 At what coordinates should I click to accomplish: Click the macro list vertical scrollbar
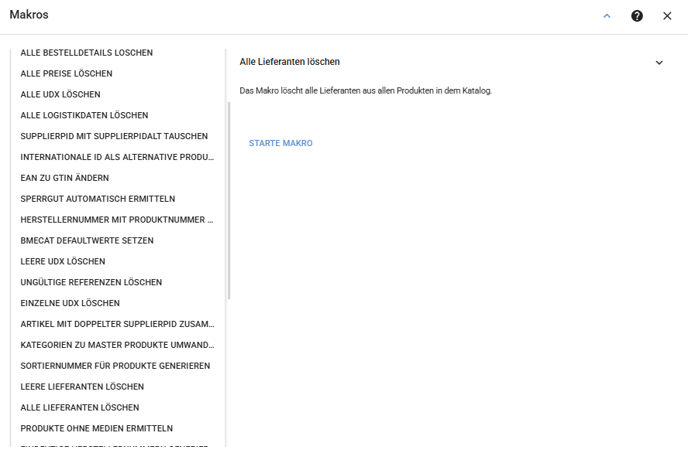tap(229, 200)
